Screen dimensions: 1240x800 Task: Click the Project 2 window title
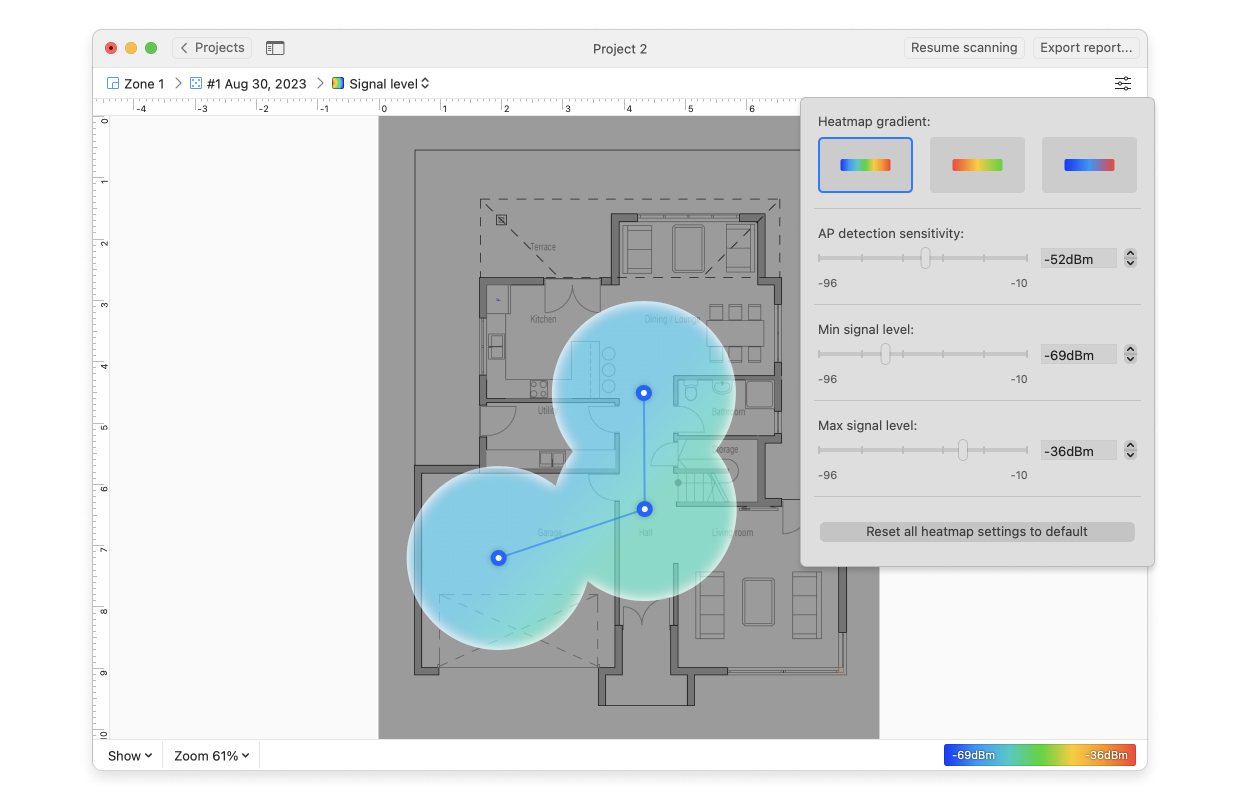click(x=620, y=49)
